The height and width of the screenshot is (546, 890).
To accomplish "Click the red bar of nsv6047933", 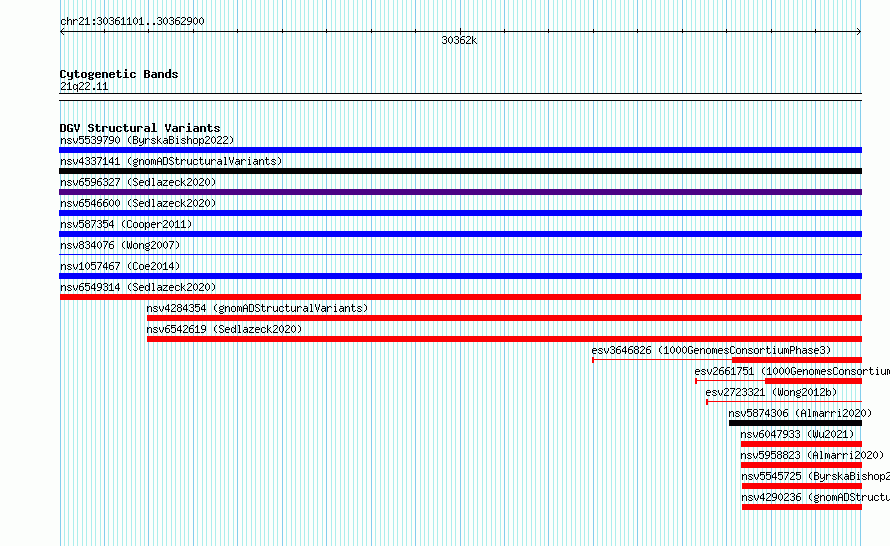I will click(801, 444).
